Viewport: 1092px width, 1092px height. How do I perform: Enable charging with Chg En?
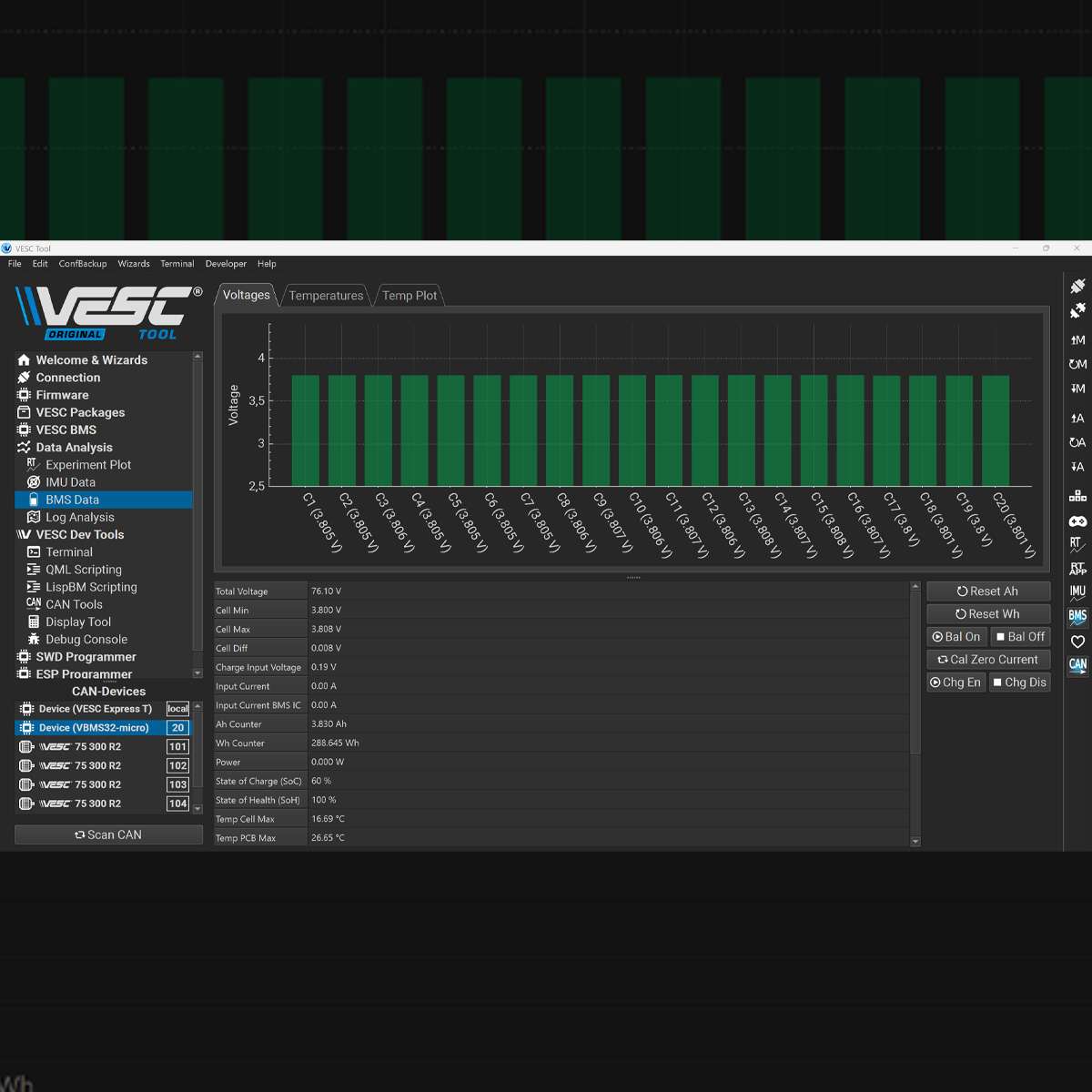[956, 682]
